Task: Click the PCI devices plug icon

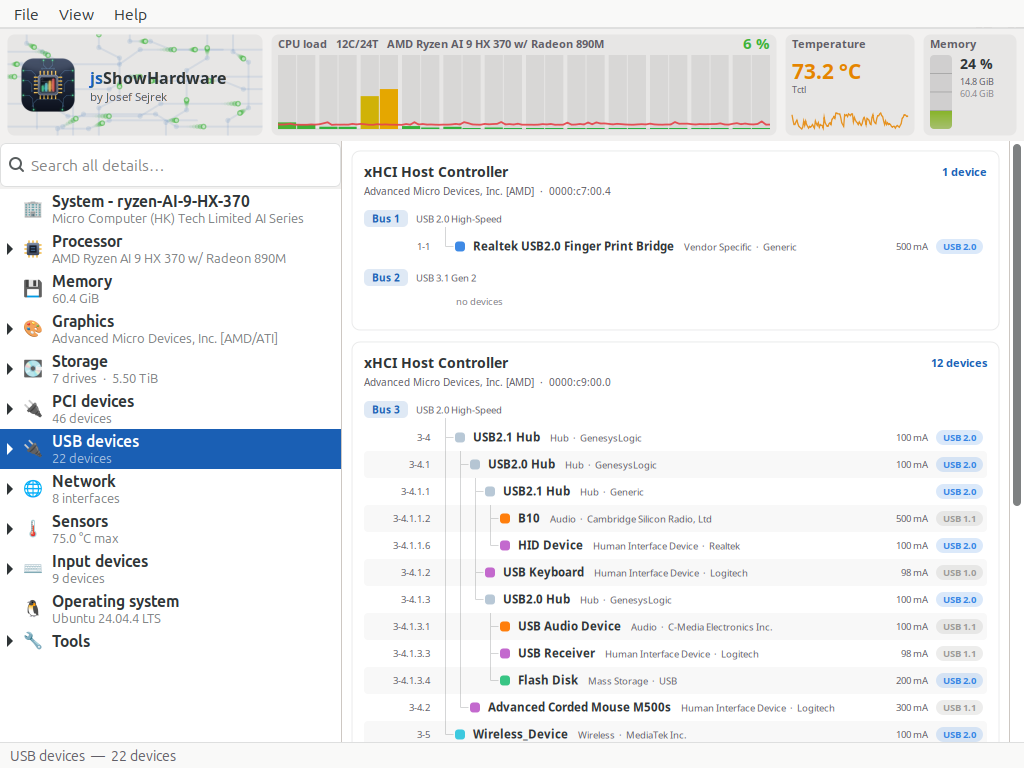Action: [x=33, y=409]
